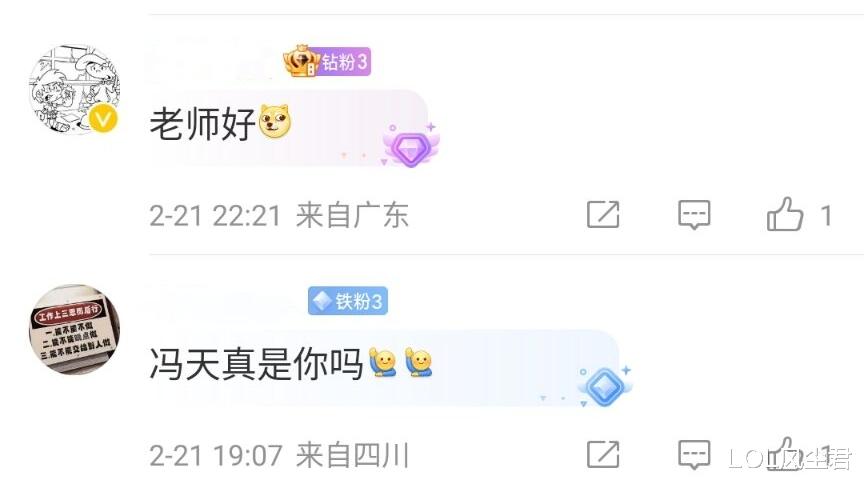Select the 老师好 comment text
Screen dimensions: 864x486
coord(202,124)
